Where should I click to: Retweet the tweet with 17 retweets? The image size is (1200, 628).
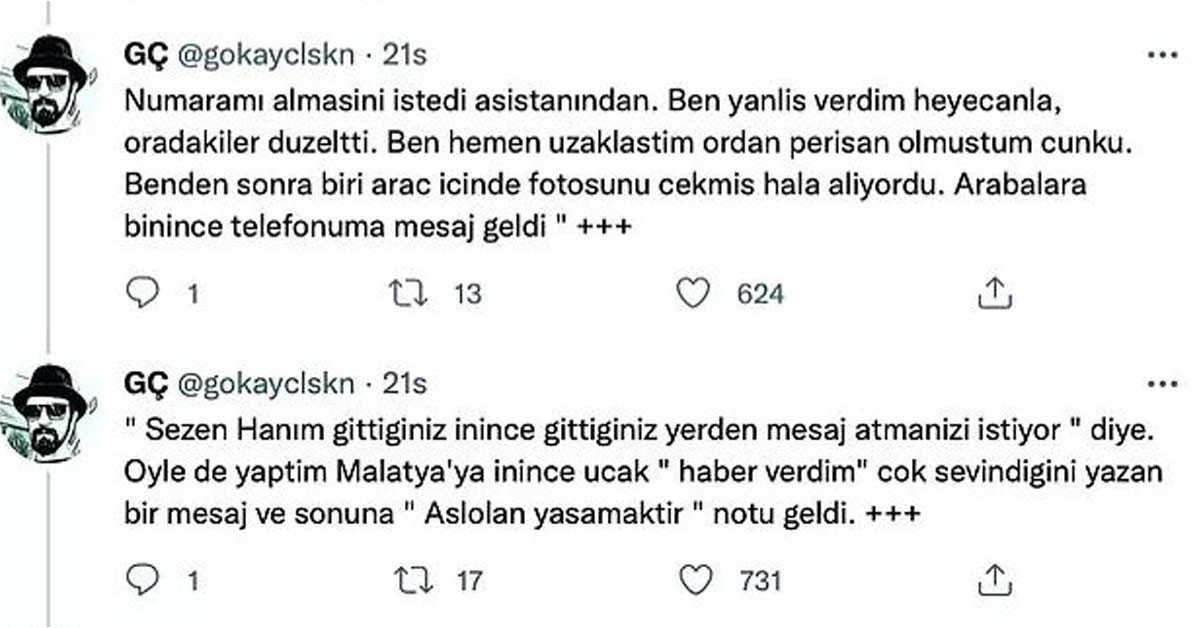tap(408, 580)
